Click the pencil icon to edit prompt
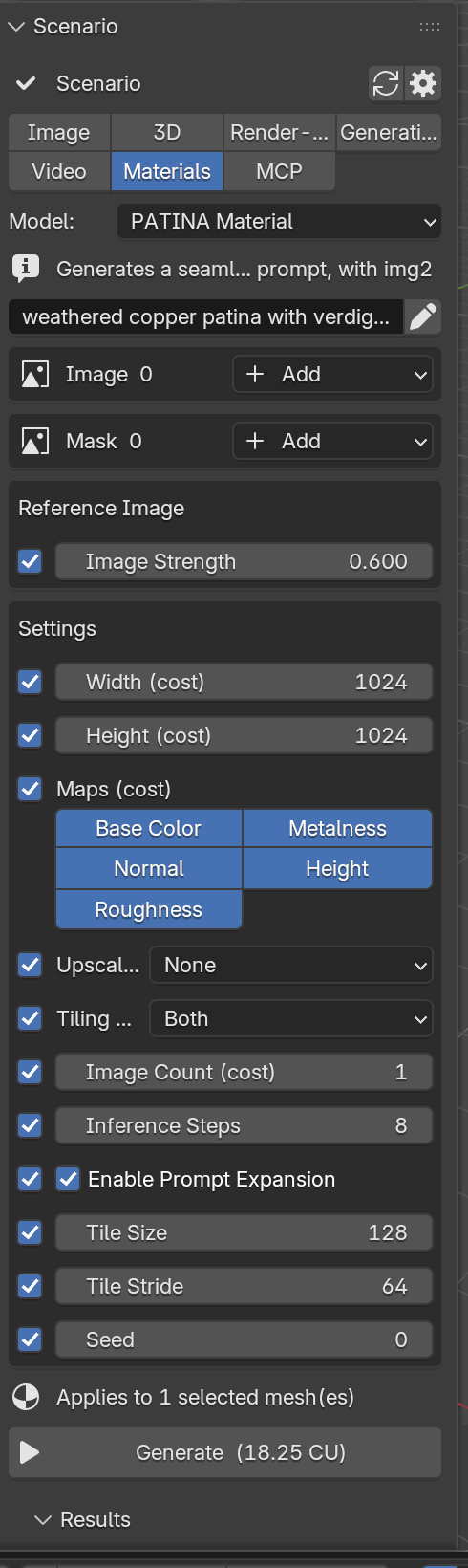Screen dimensions: 468x1568 tap(423, 316)
